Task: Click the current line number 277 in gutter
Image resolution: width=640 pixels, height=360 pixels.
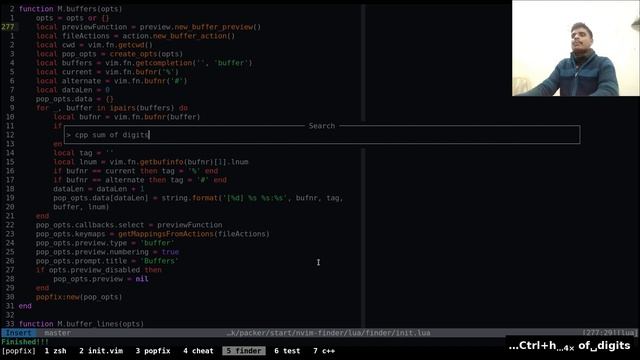Action: 8,27
